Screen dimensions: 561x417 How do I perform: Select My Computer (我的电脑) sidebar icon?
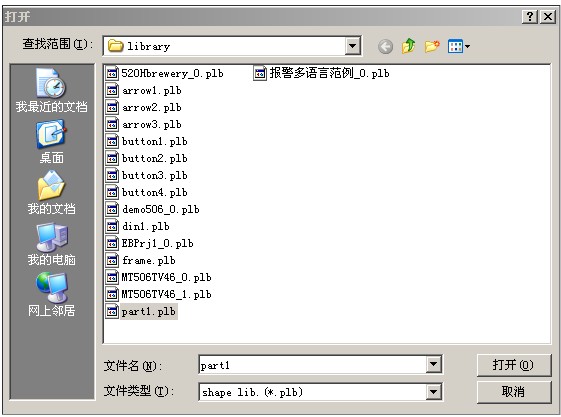pyautogui.click(x=51, y=244)
